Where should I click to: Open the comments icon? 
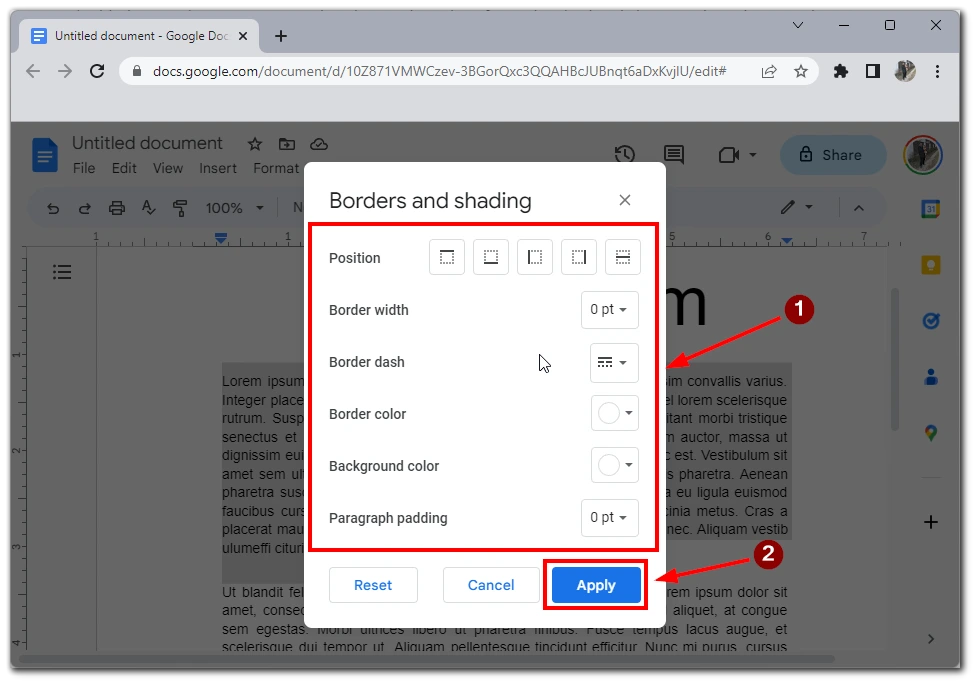pos(674,154)
